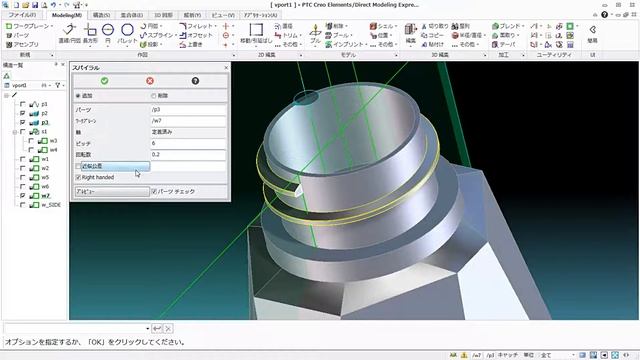Expand the 3D Edit (3D 編集) group launcher
Image resolution: width=640 pixels, height=360 pixels.
tap(485, 55)
